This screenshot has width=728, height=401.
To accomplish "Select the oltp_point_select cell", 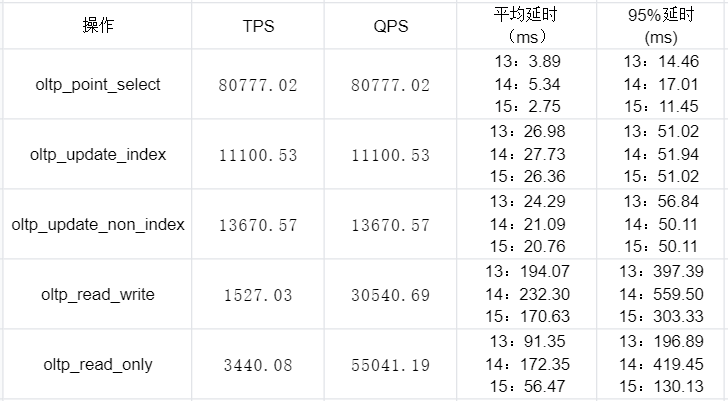I will click(x=98, y=84).
